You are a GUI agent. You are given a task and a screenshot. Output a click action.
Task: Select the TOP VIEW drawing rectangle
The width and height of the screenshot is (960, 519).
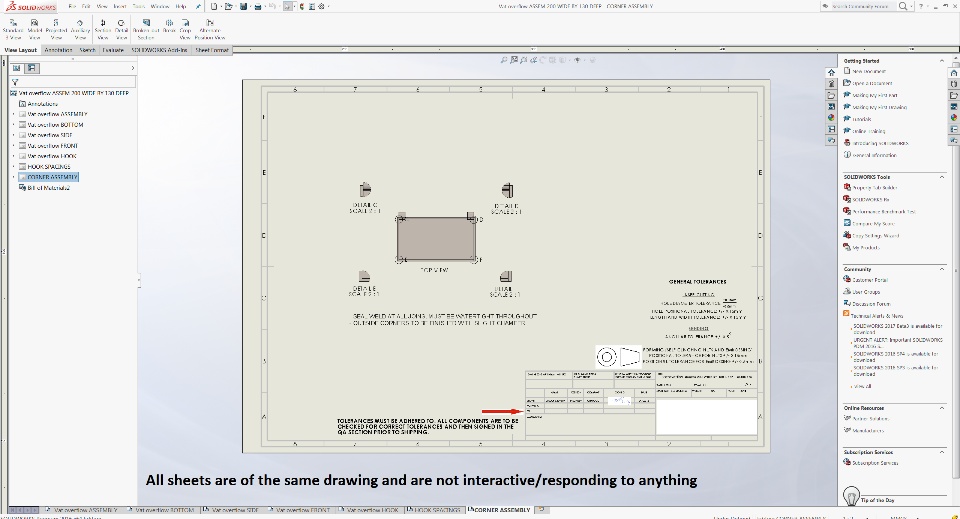point(436,239)
